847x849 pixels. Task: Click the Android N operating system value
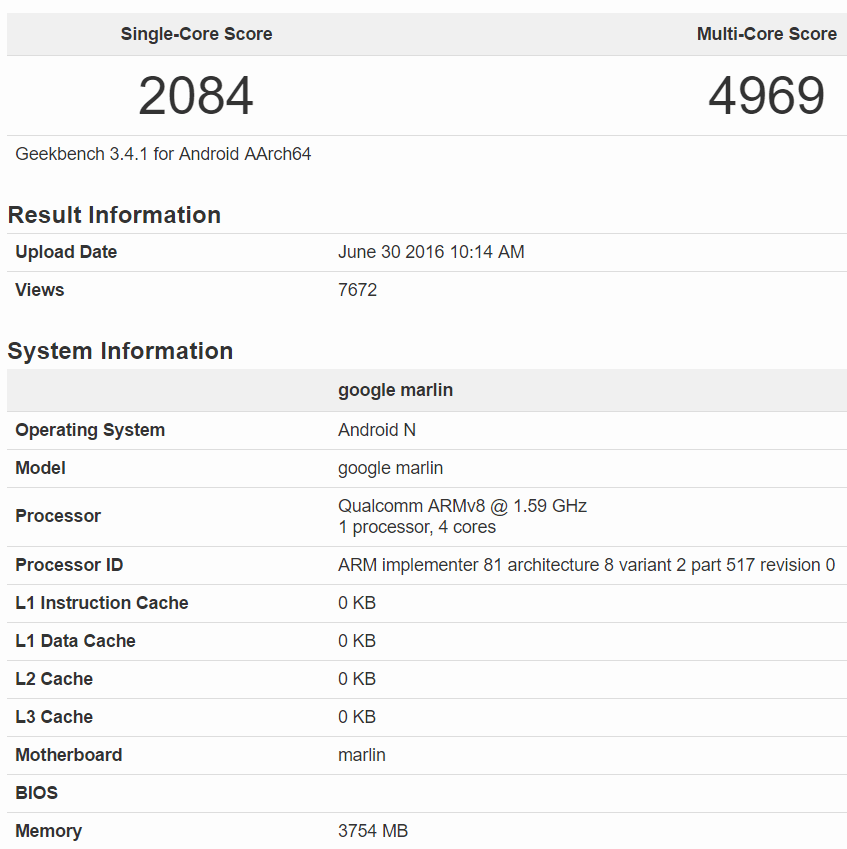coord(377,430)
